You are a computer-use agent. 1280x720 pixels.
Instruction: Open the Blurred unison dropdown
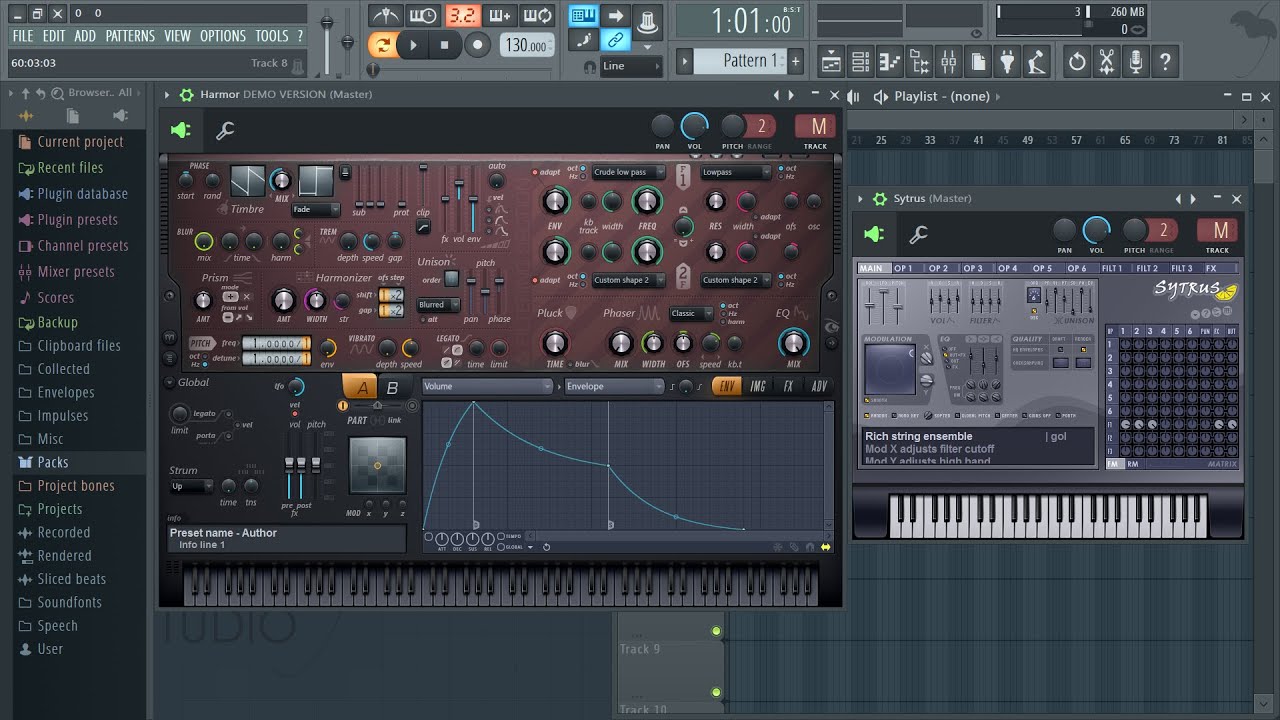(x=439, y=304)
